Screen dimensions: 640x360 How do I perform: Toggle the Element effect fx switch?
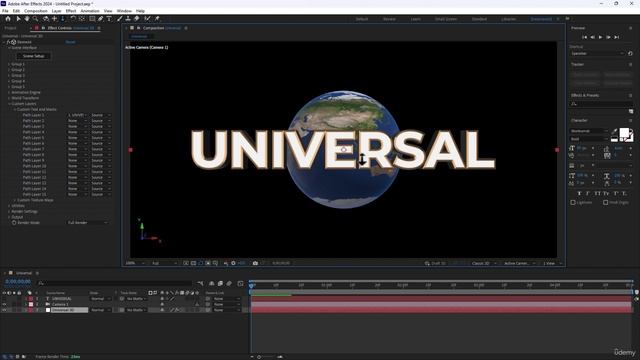(x=8, y=42)
